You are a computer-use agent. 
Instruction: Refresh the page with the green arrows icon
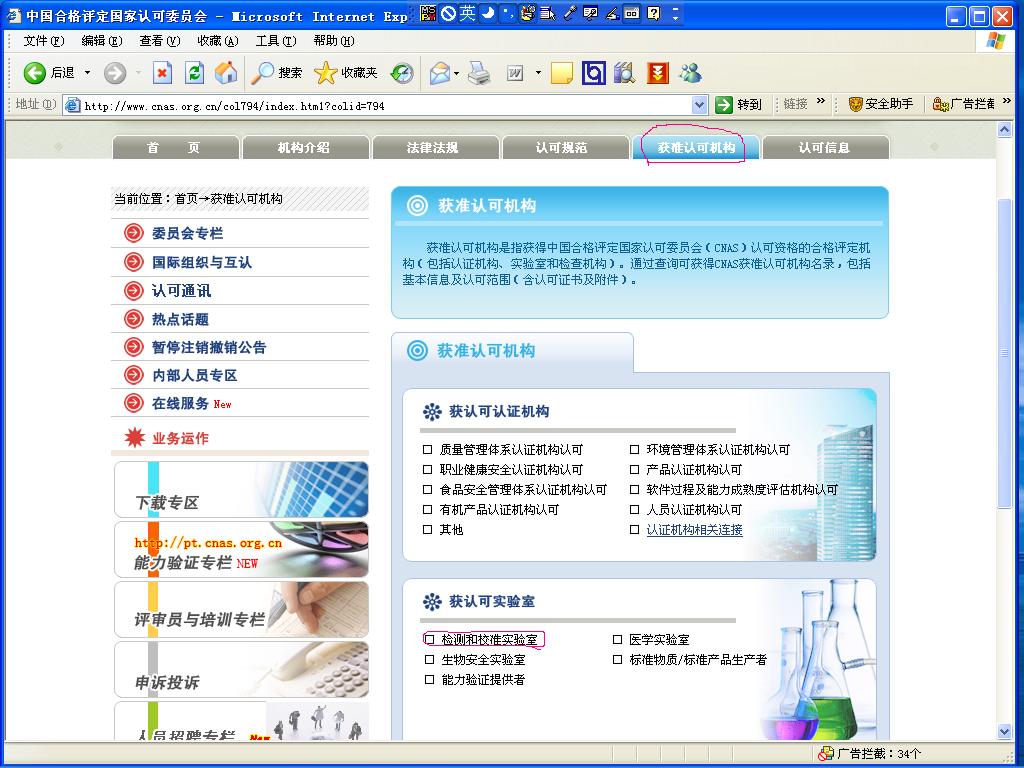click(194, 72)
